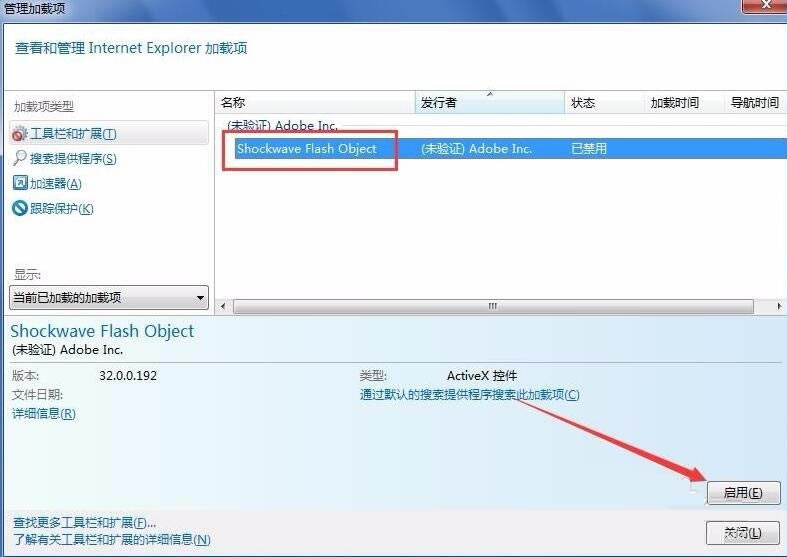
Task: Sort the list by 发行者 column header
Action: [490, 102]
